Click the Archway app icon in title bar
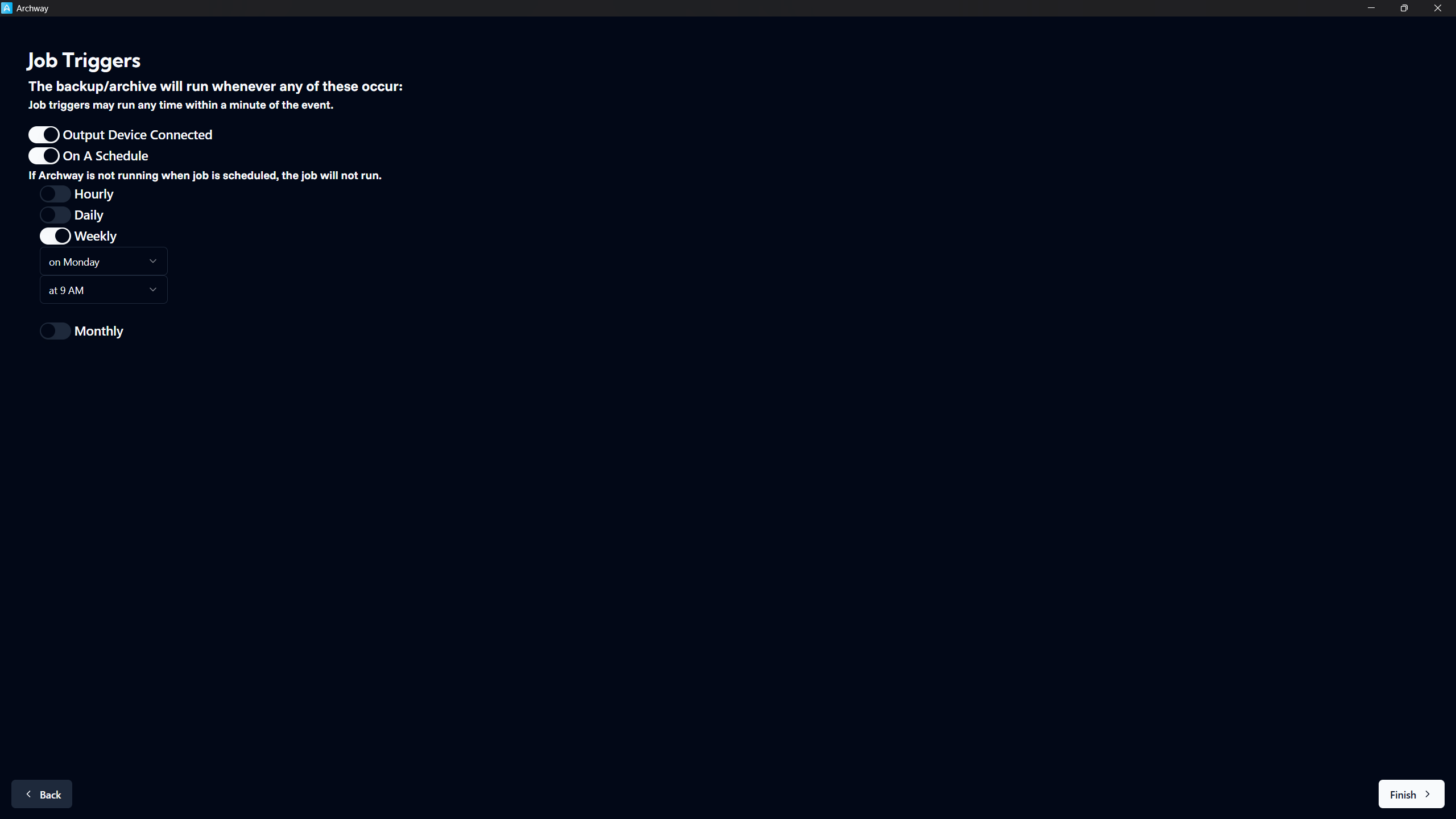Image resolution: width=1456 pixels, height=819 pixels. [x=7, y=8]
